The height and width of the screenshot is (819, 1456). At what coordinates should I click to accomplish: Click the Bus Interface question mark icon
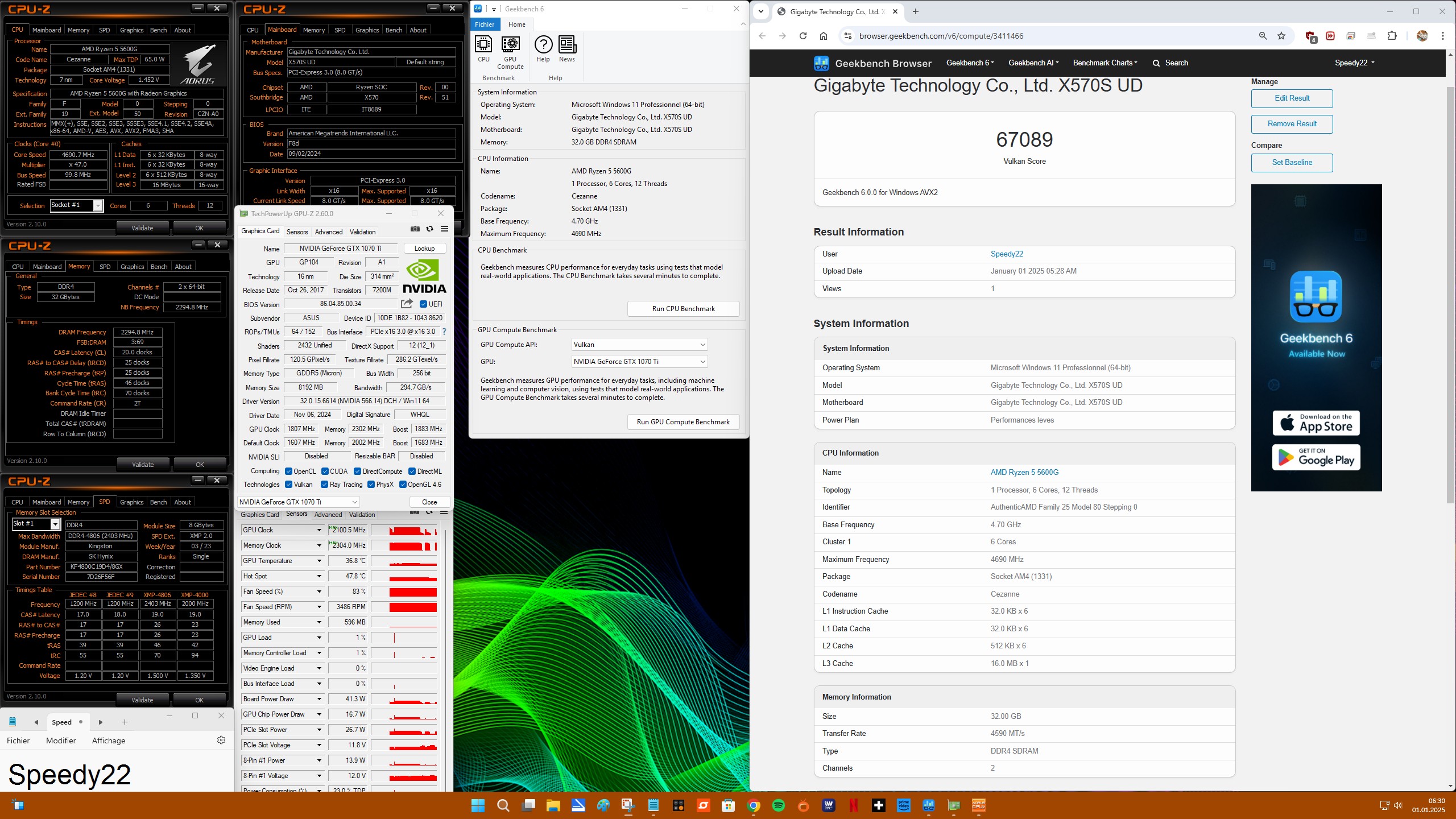[x=444, y=332]
